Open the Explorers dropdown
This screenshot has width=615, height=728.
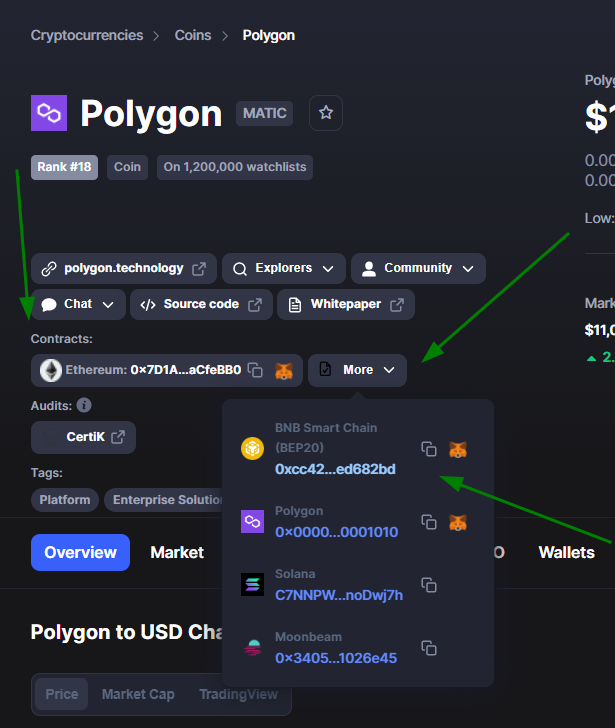pyautogui.click(x=284, y=268)
